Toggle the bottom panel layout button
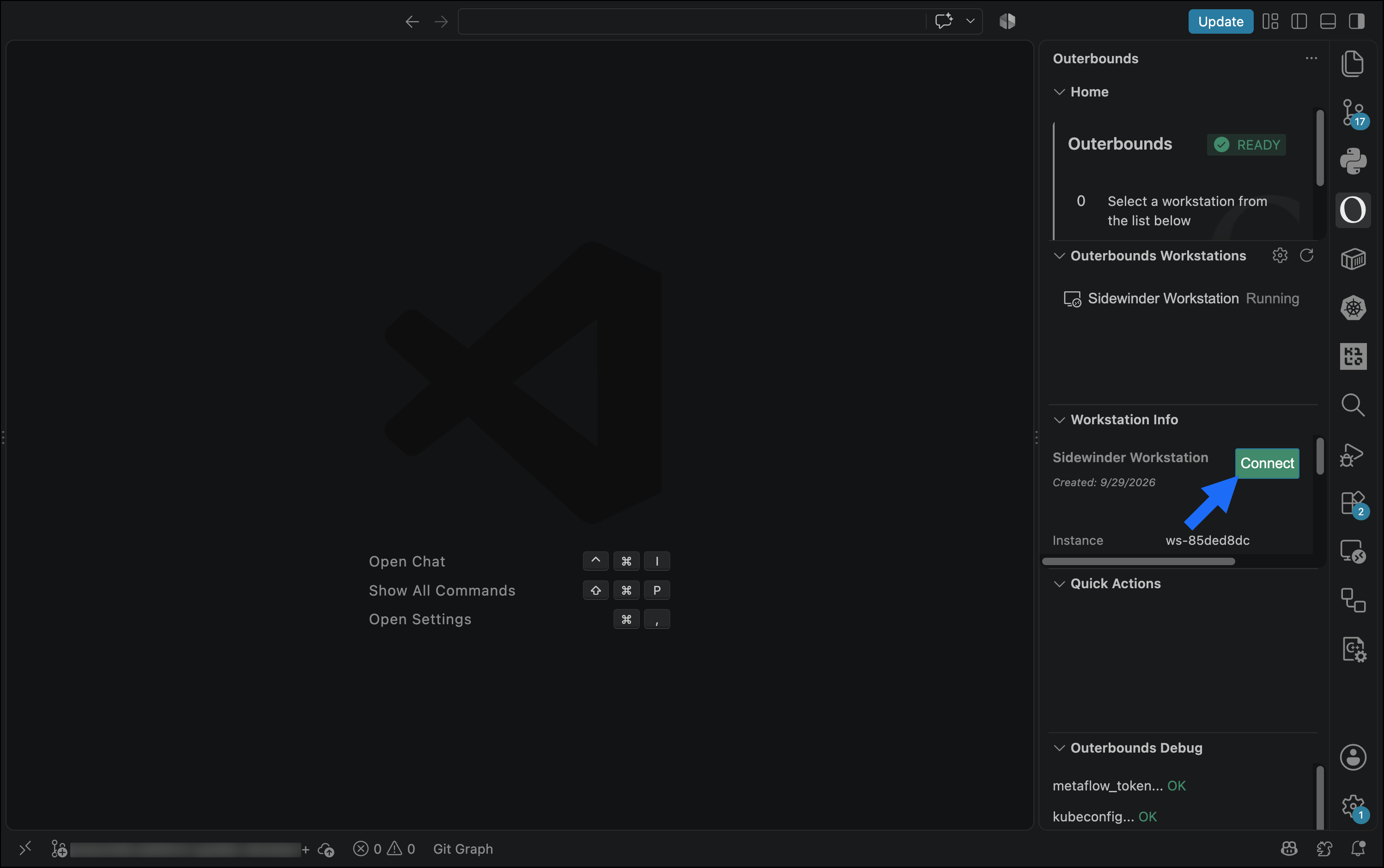Image resolution: width=1384 pixels, height=868 pixels. pos(1328,22)
